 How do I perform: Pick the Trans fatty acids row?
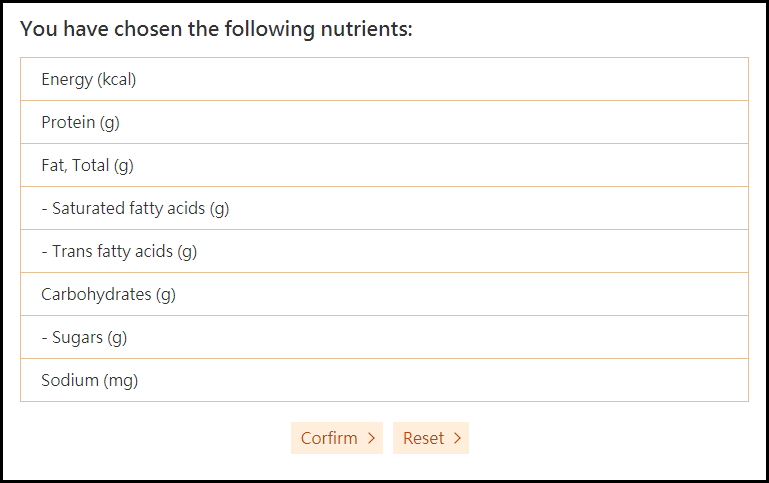tap(384, 252)
